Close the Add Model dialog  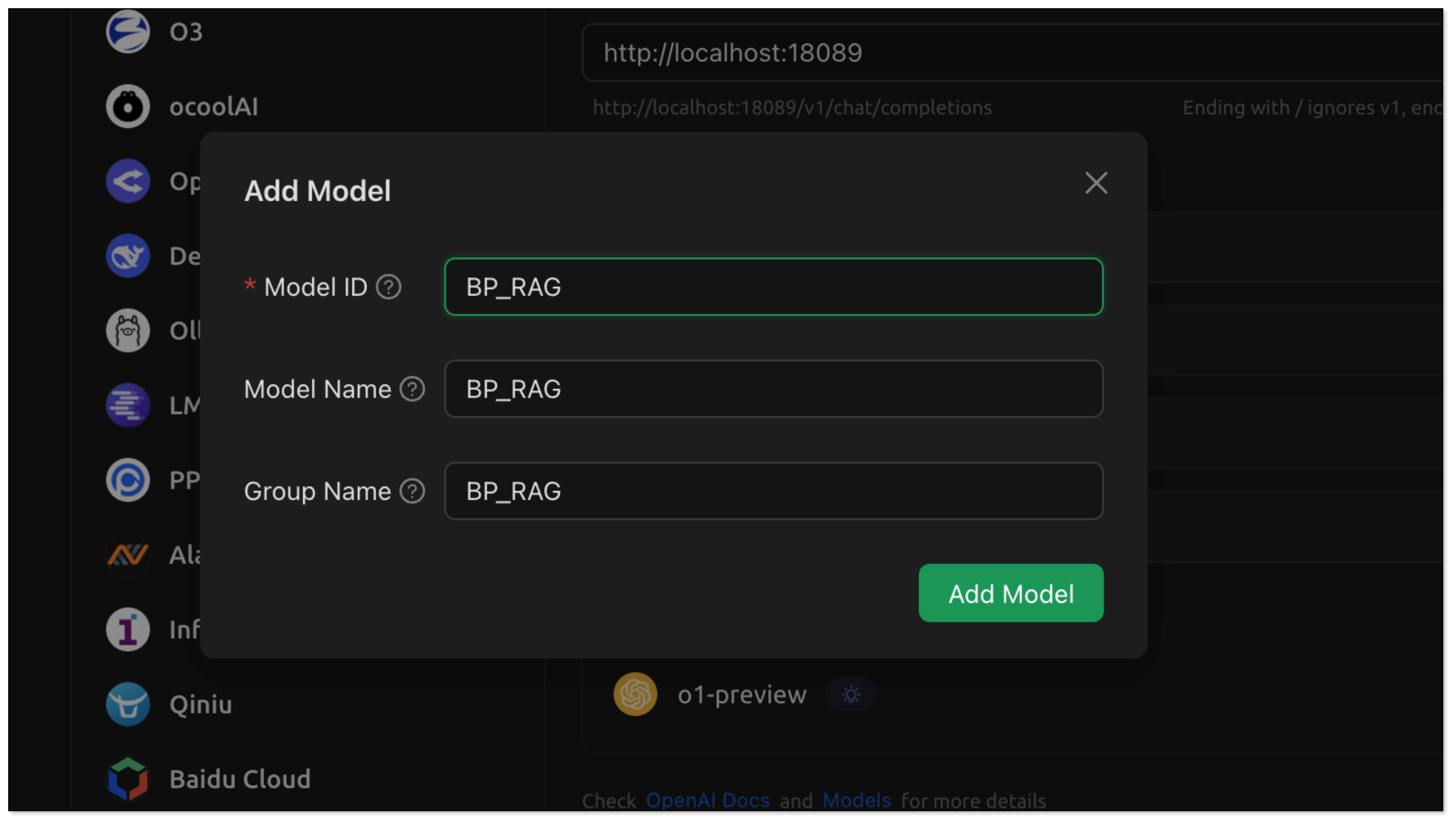(1096, 183)
